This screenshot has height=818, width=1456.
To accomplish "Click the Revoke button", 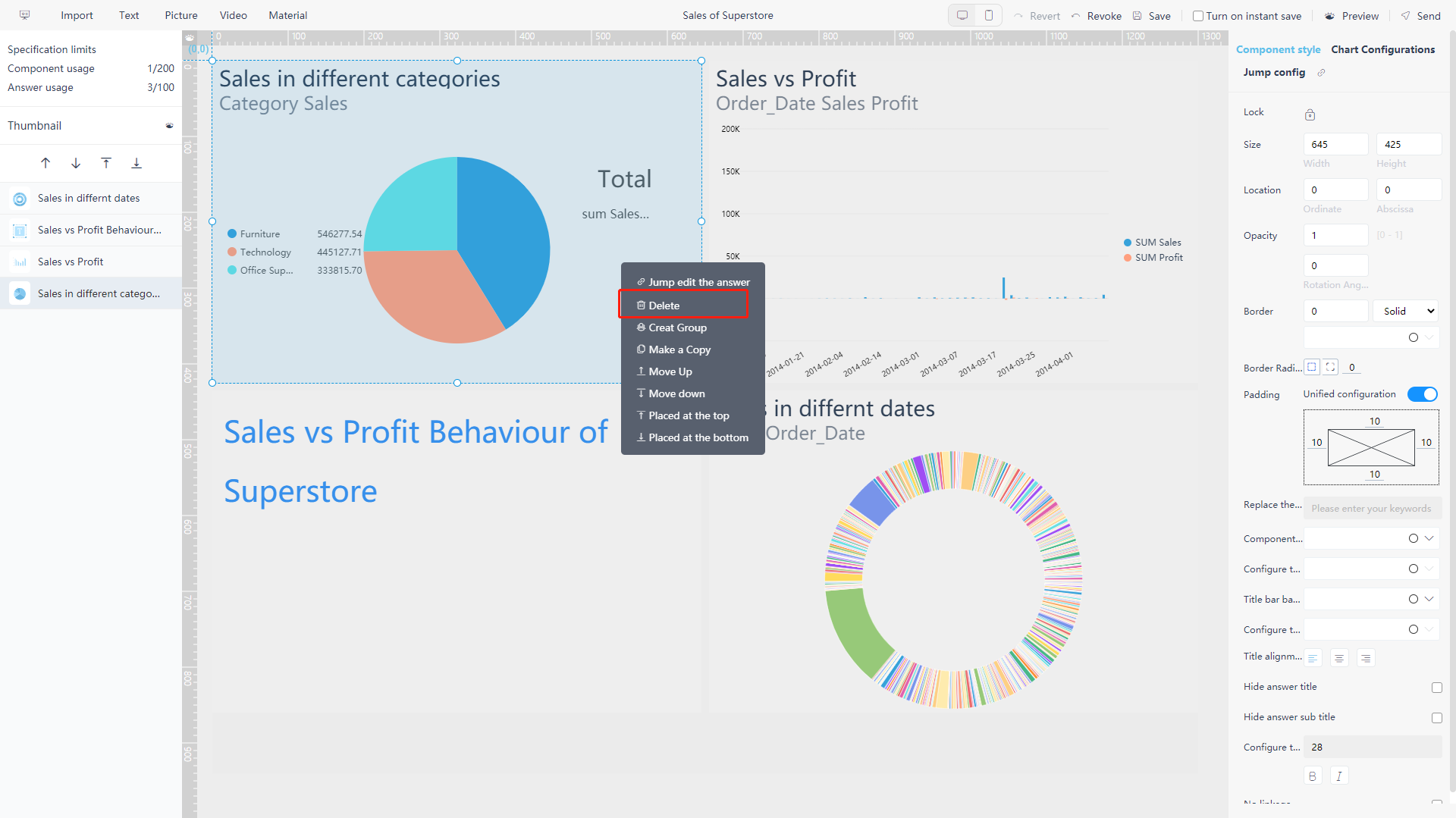I will click(x=1097, y=16).
